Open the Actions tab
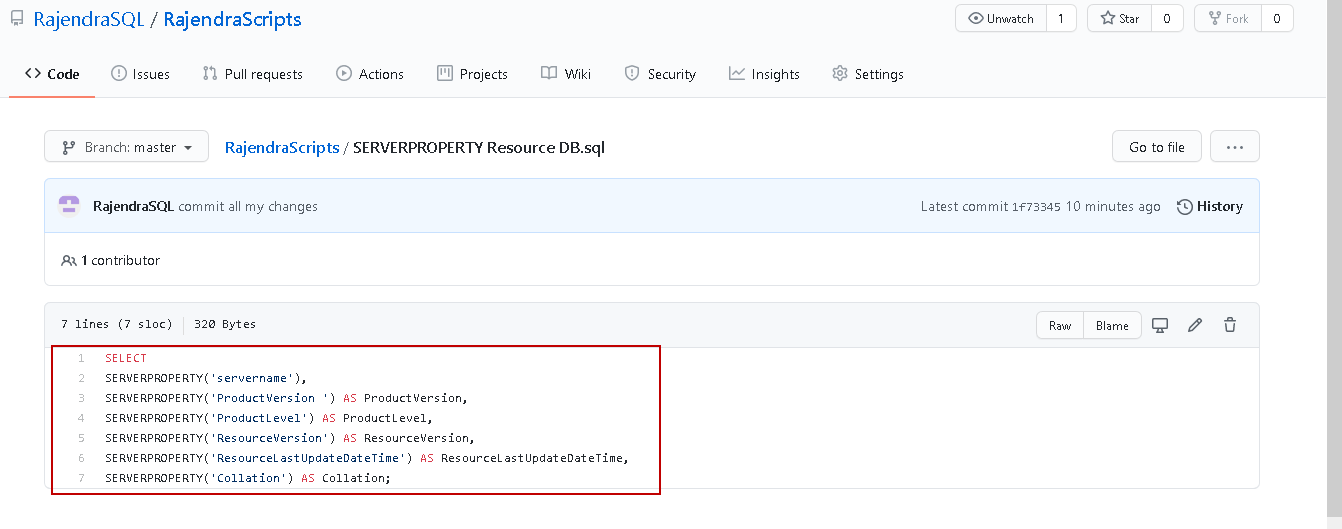Screen dimensions: 1342x529 (x=370, y=74)
